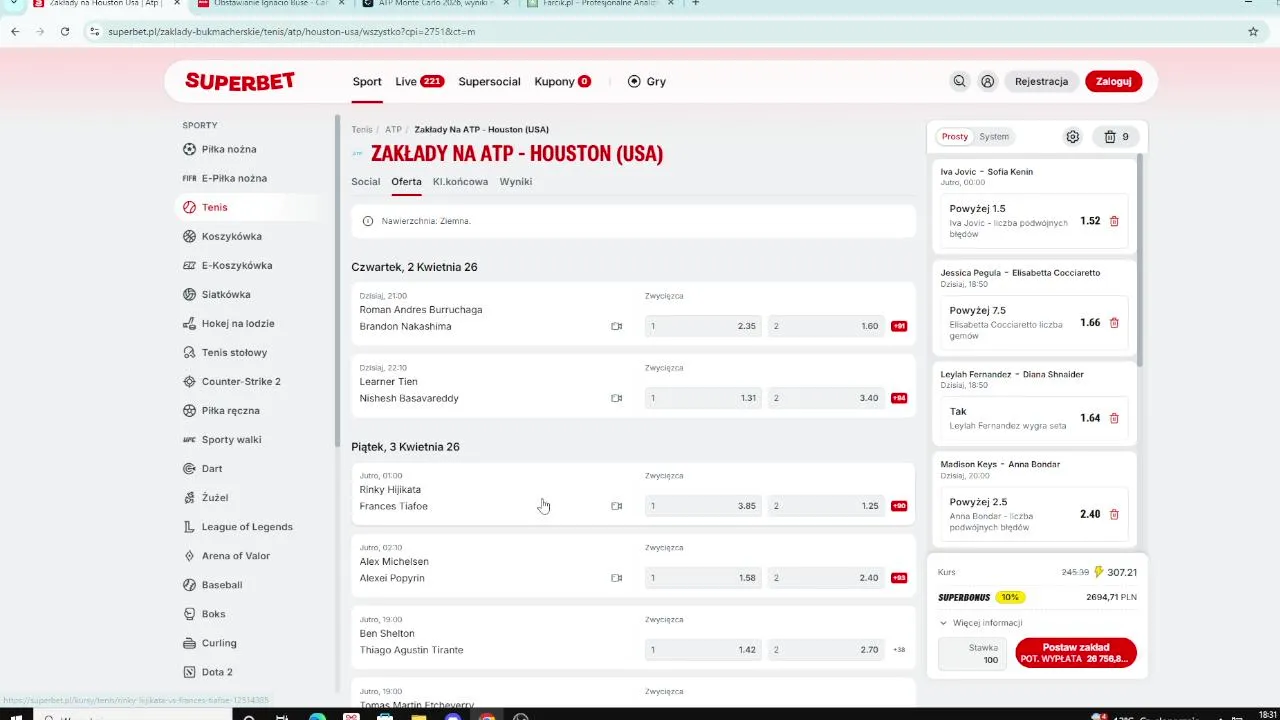The width and height of the screenshot is (1280, 720).
Task: Open Counter-Strike 2 icon
Action: pos(190,381)
